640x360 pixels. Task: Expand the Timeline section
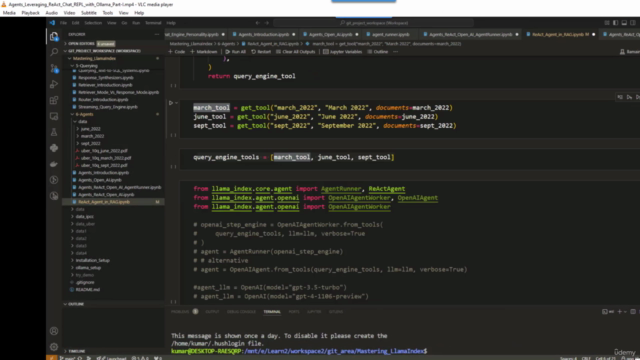[76, 351]
